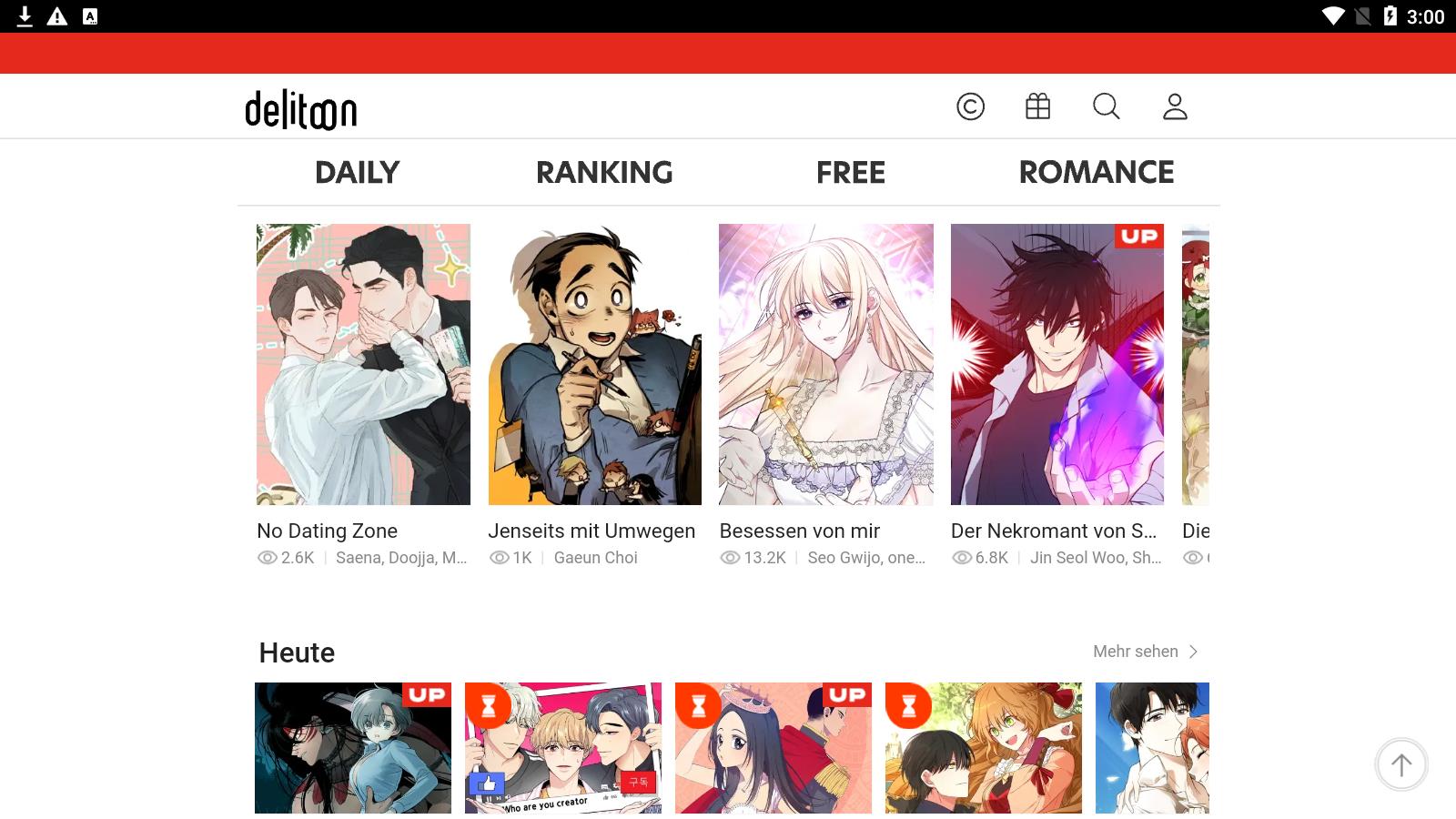Select the ROMANCE tab
This screenshot has width=1456, height=819.
click(1096, 172)
